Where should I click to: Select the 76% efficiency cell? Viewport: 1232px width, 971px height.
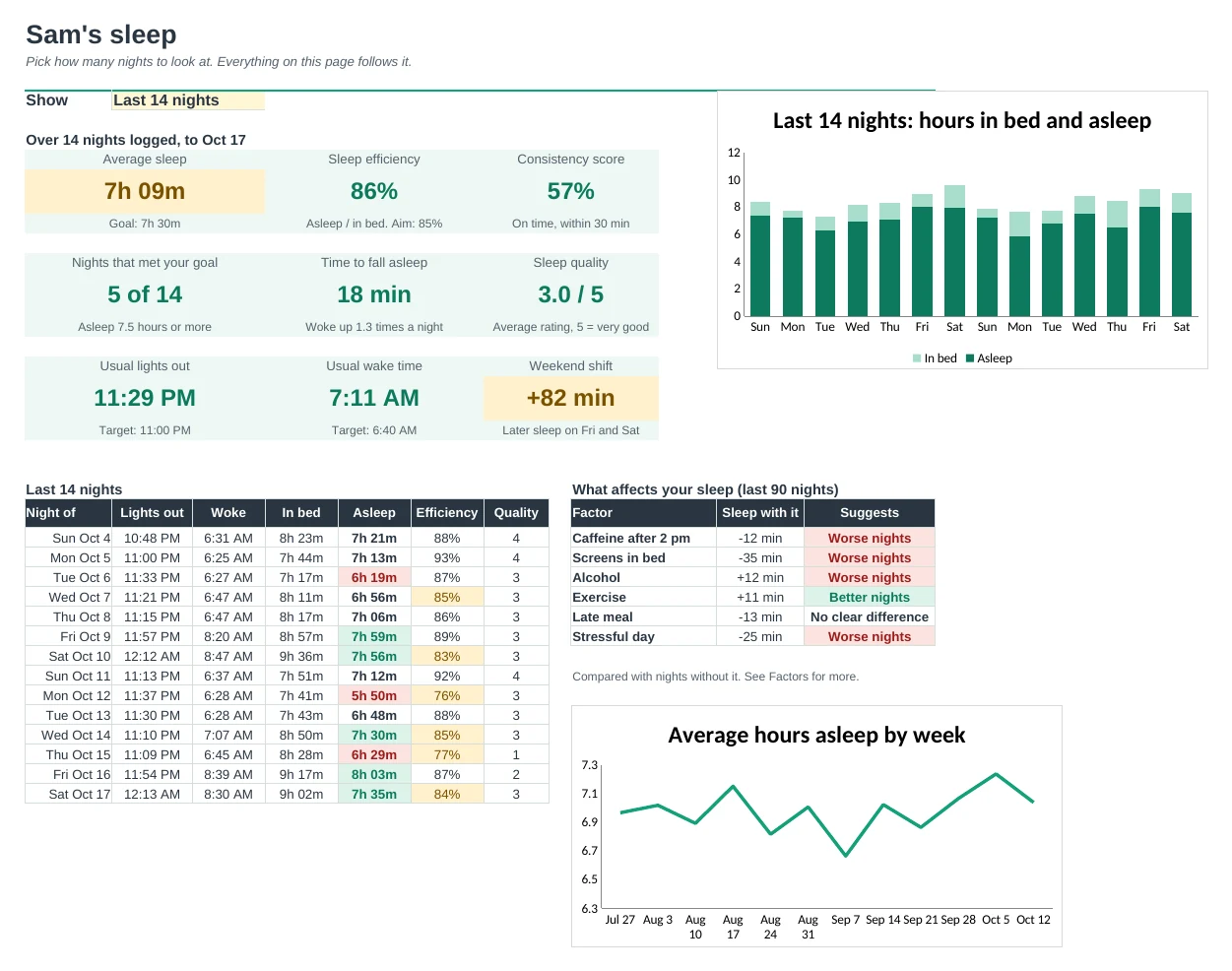click(x=447, y=696)
